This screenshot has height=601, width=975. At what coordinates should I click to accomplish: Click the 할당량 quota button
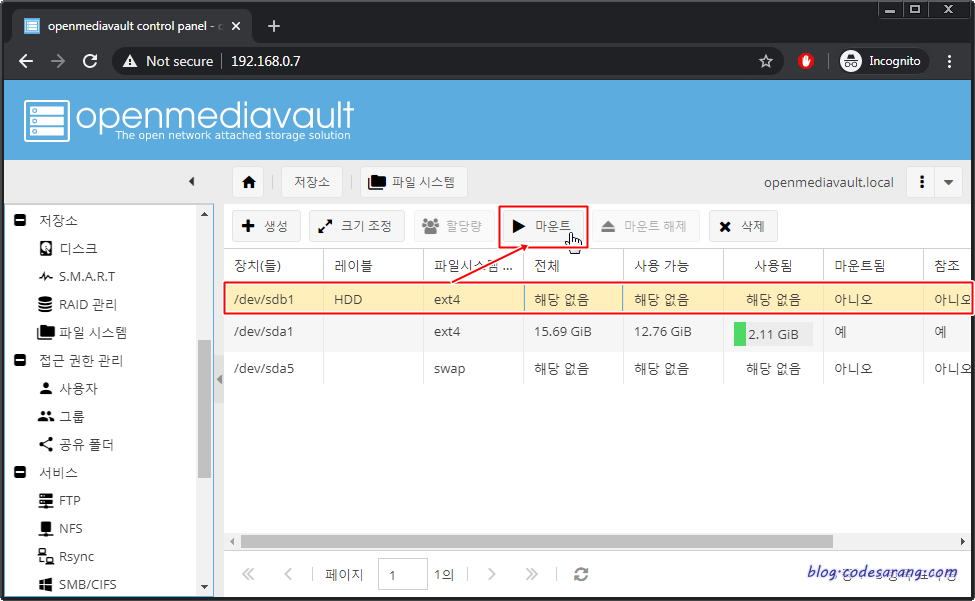coord(453,226)
